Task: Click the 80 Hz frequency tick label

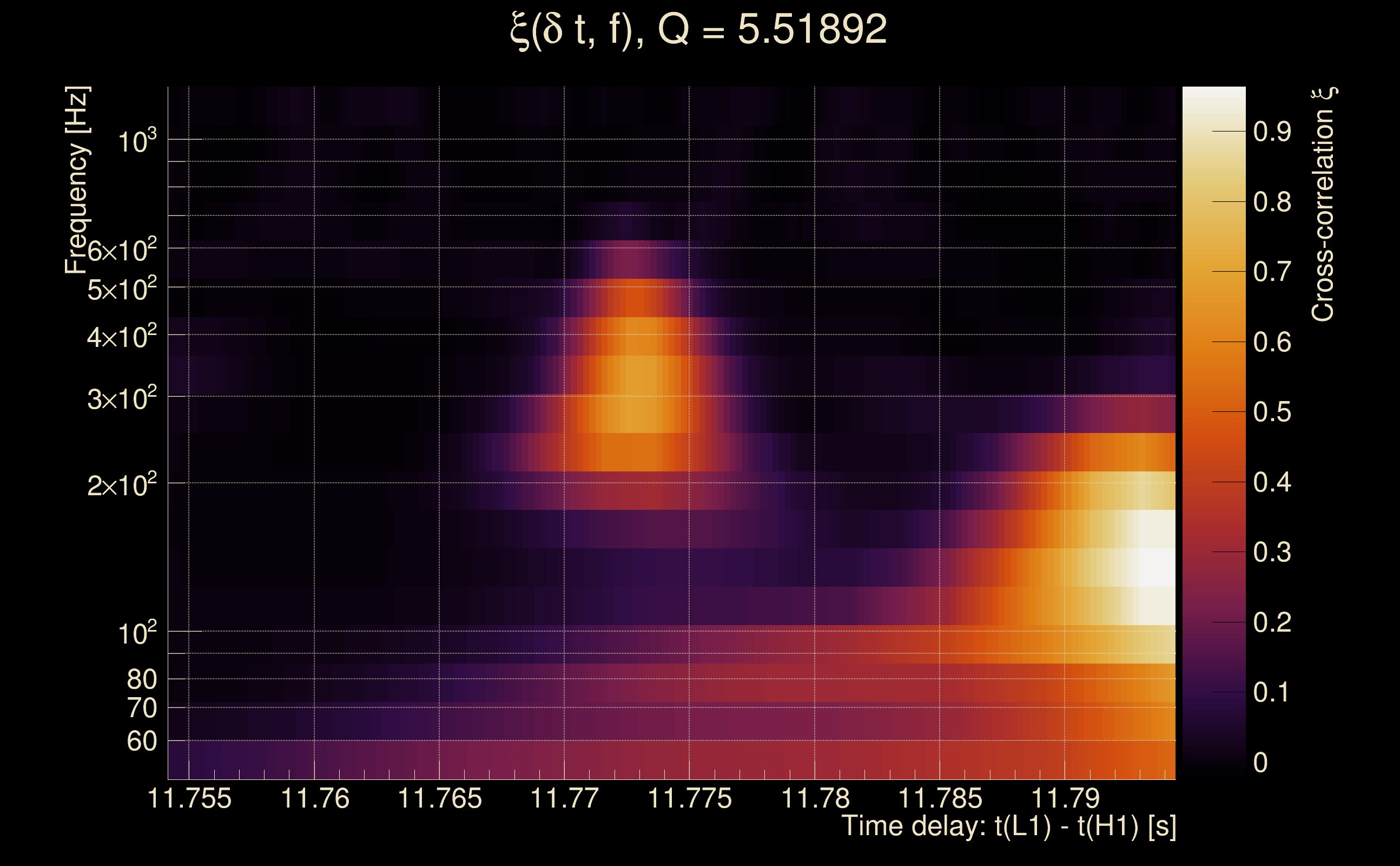Action: point(141,680)
